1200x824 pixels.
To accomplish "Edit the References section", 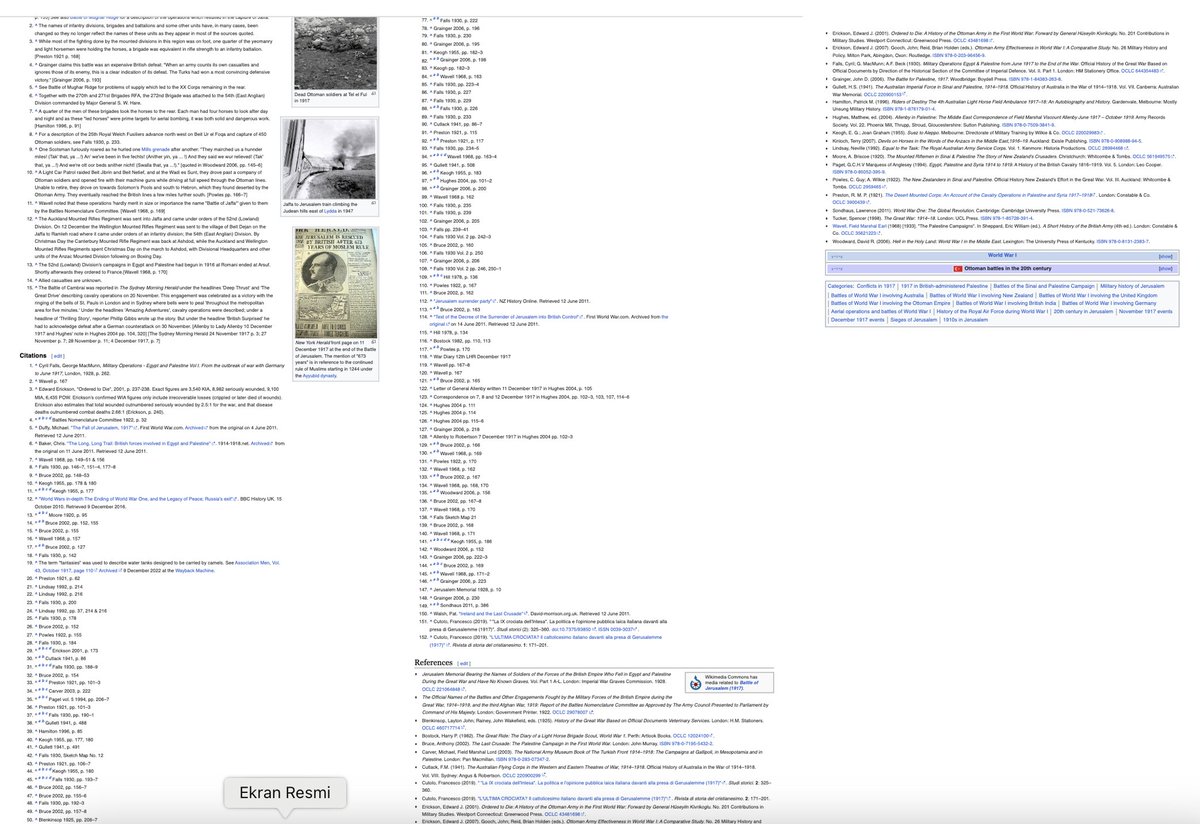I will tap(464, 663).
